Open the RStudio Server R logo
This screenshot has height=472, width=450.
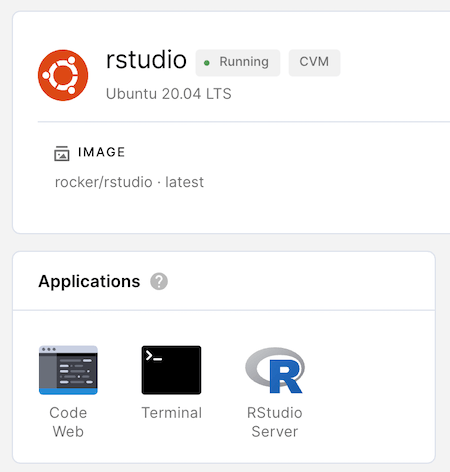pos(275,370)
